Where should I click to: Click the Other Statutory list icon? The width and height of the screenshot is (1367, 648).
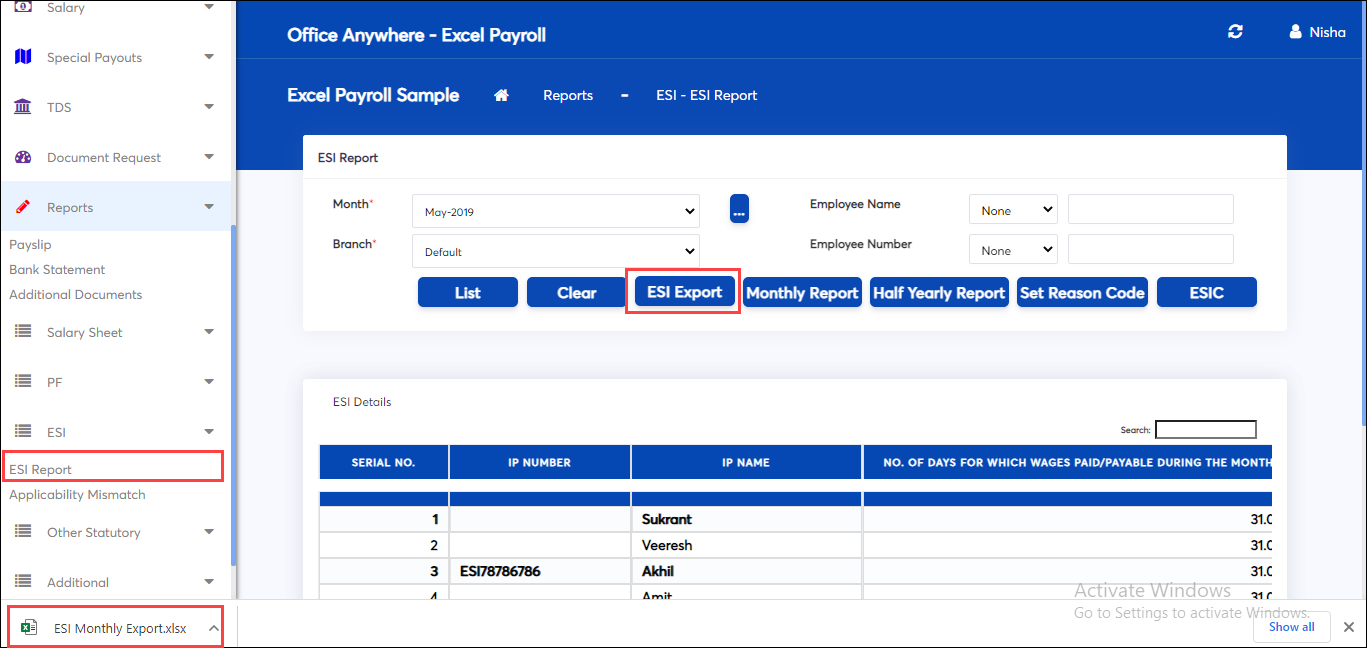[23, 532]
